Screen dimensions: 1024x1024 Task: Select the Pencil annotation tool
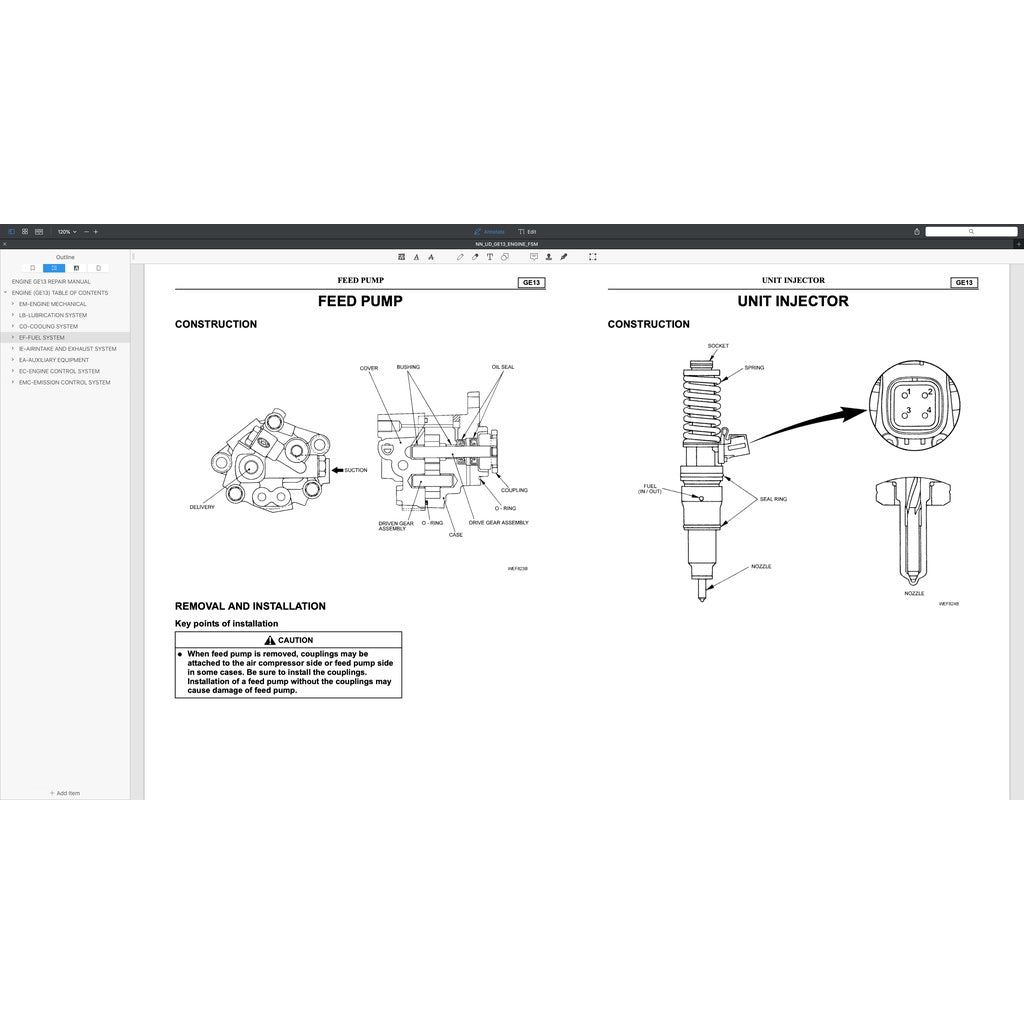click(x=460, y=257)
